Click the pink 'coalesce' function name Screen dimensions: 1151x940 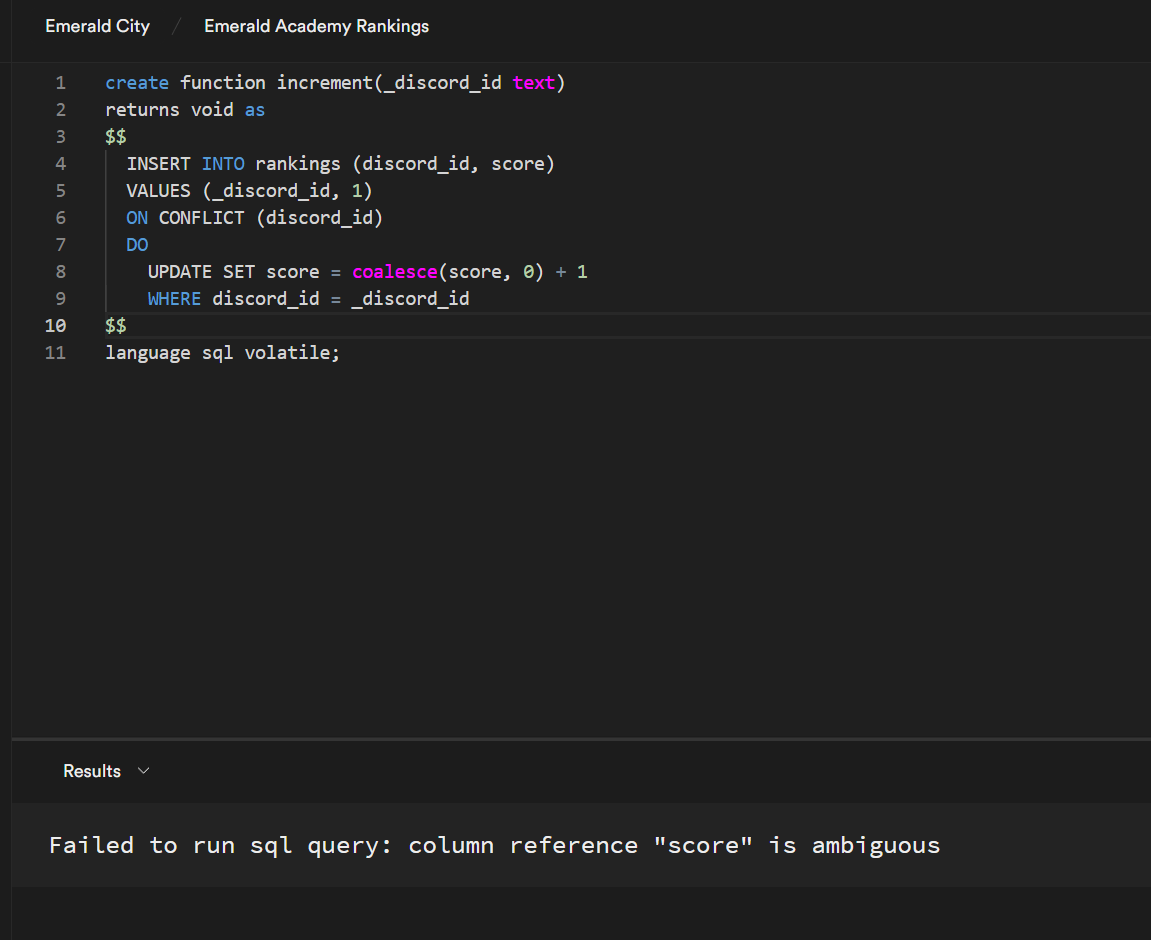(x=395, y=272)
